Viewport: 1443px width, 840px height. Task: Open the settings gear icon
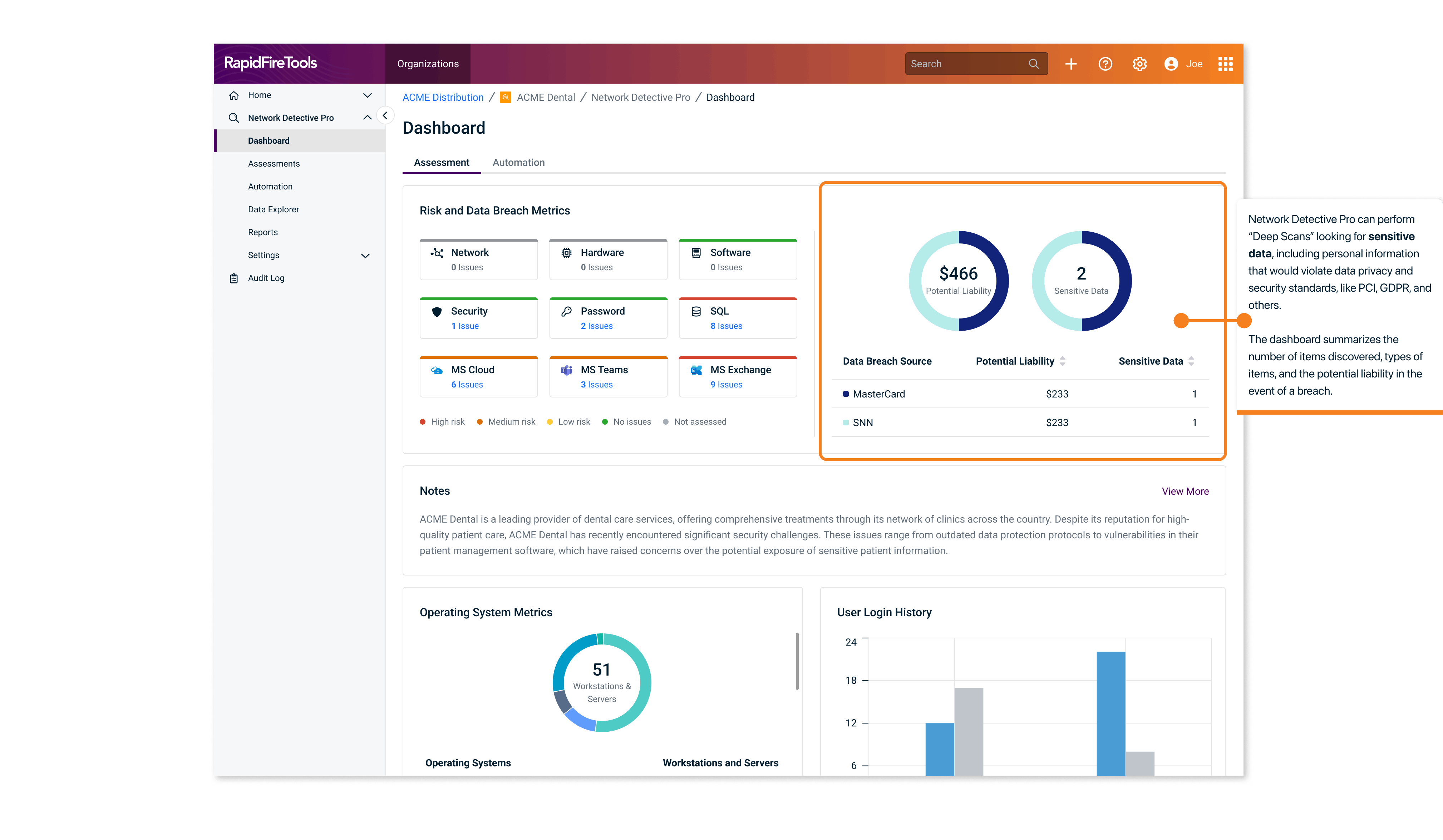[1139, 64]
